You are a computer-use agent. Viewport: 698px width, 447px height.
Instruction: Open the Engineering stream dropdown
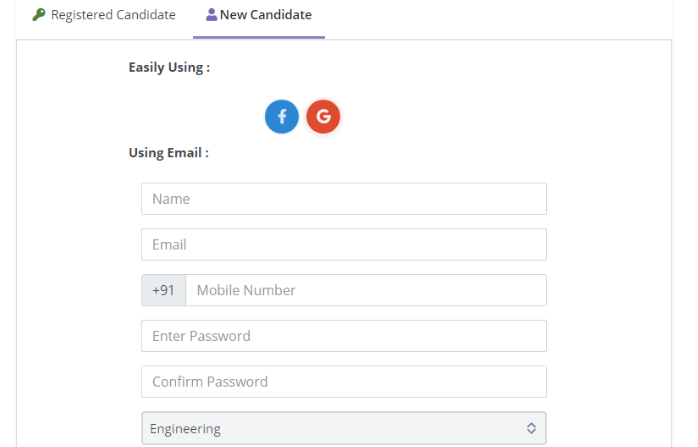(x=343, y=428)
